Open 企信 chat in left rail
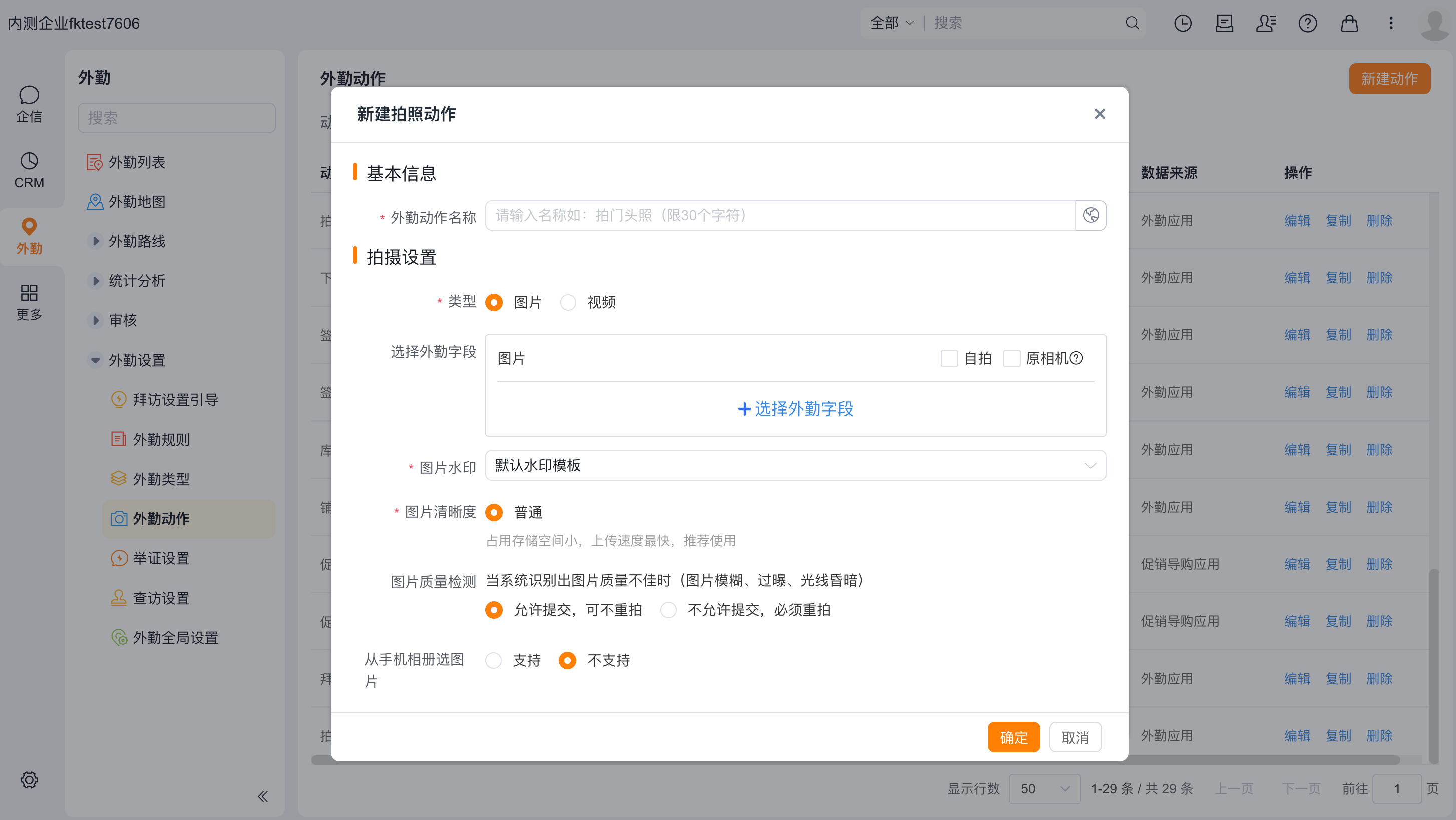Image resolution: width=1456 pixels, height=820 pixels. (x=29, y=105)
